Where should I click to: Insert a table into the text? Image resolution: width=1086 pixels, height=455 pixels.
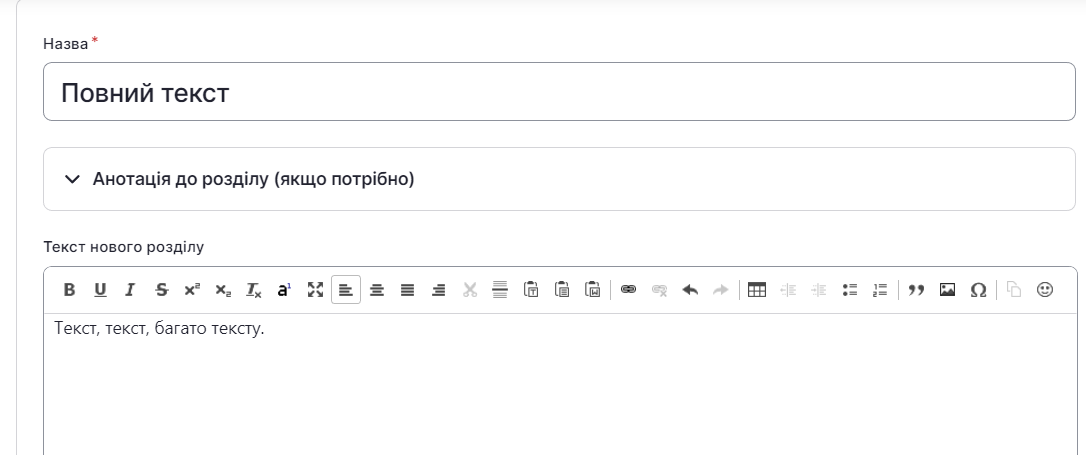coord(757,289)
